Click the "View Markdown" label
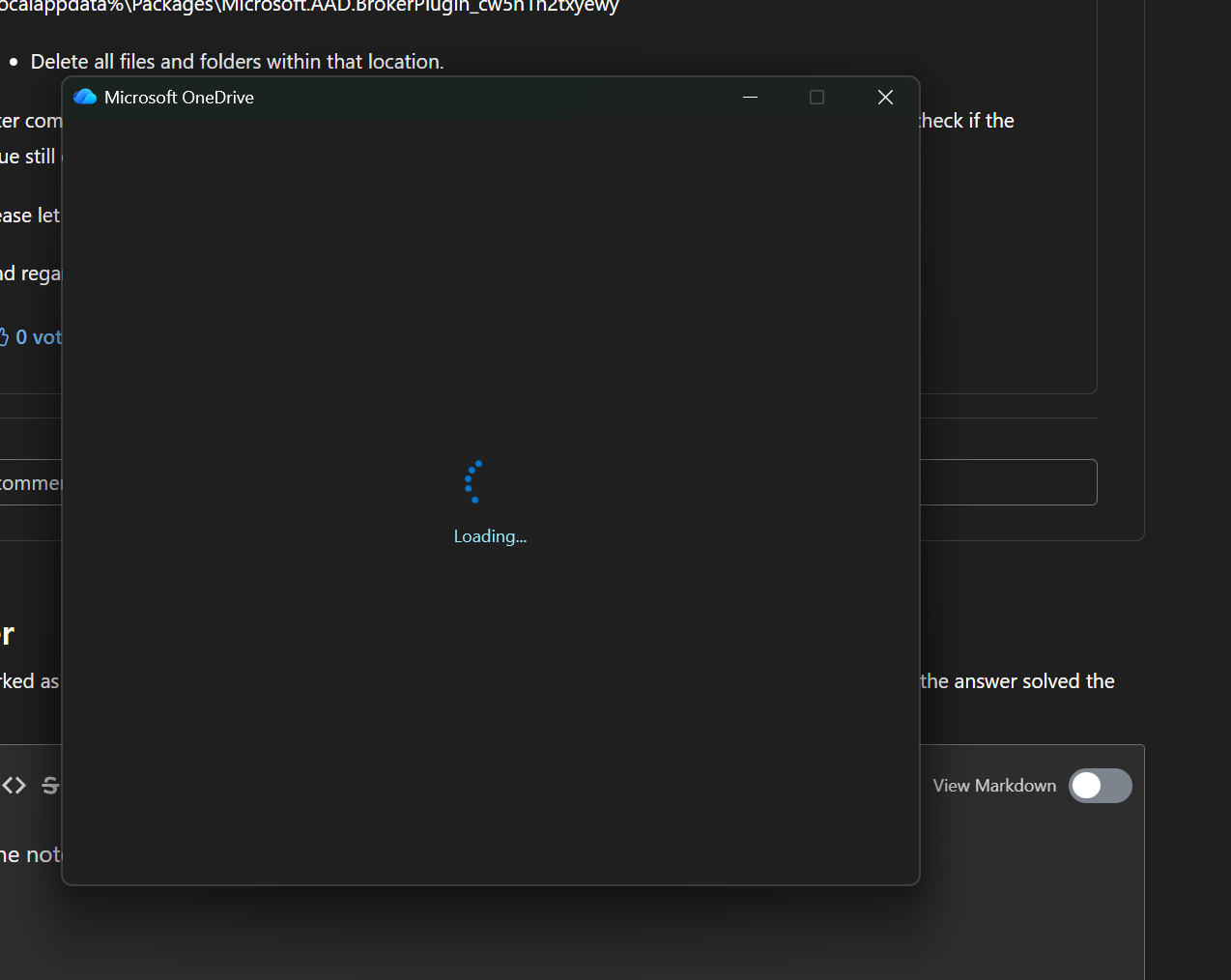Viewport: 1231px width, 980px height. [x=994, y=786]
